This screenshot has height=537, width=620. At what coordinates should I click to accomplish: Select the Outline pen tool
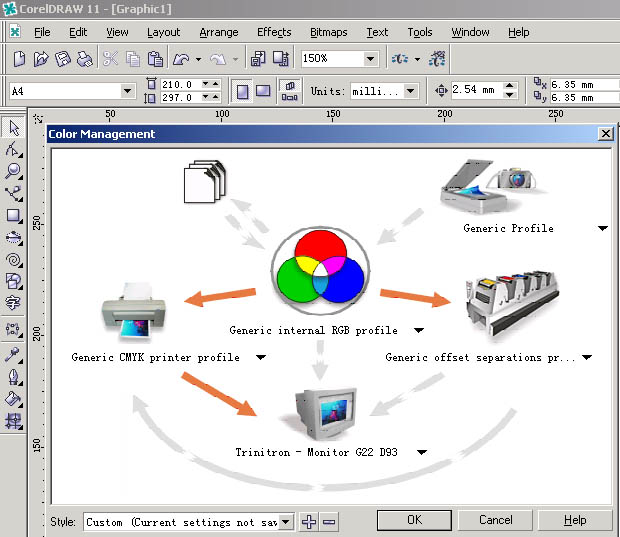pos(14,377)
